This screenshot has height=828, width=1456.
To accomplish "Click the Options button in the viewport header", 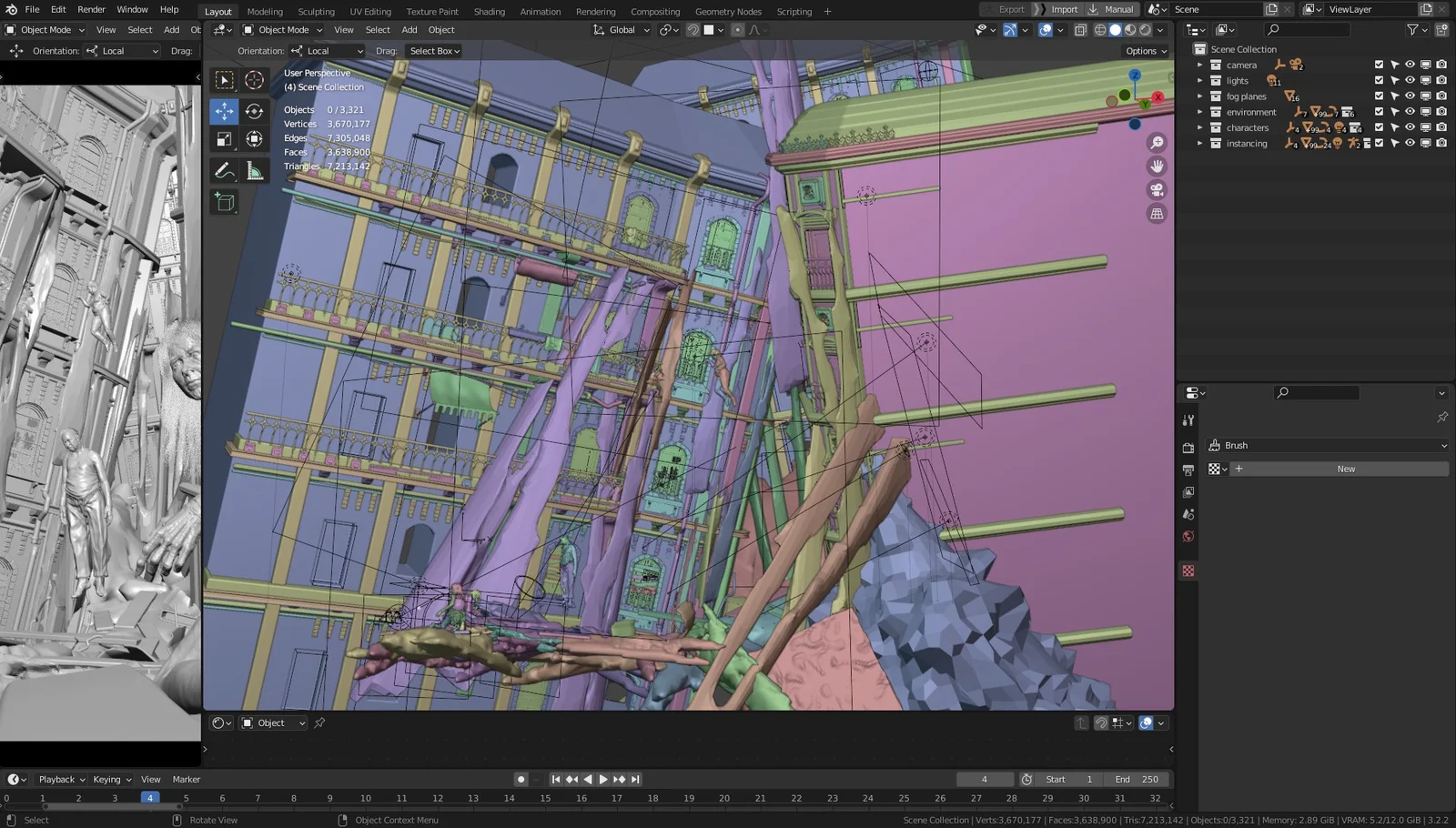I will tap(1144, 50).
